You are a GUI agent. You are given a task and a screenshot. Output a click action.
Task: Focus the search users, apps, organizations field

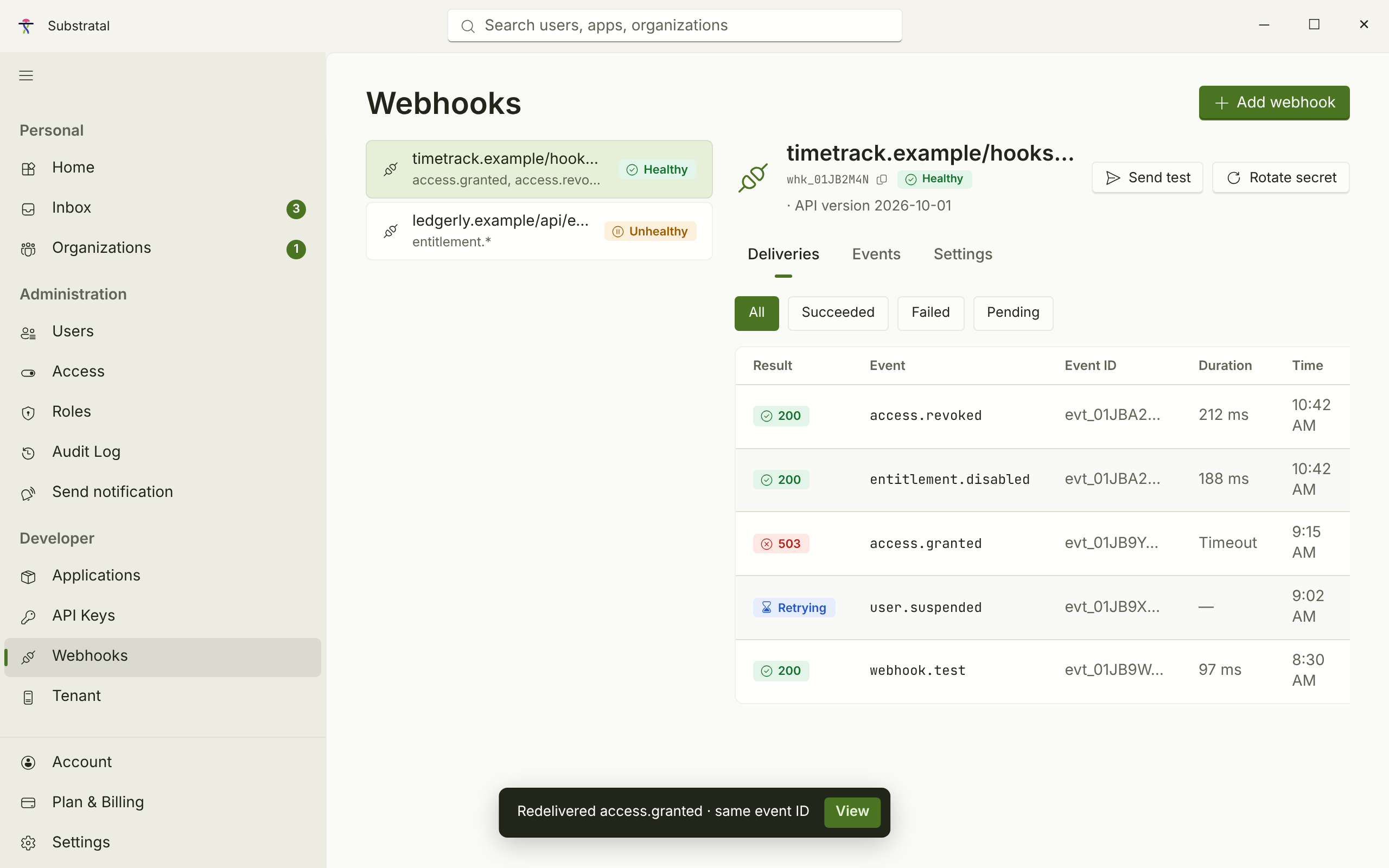point(674,26)
